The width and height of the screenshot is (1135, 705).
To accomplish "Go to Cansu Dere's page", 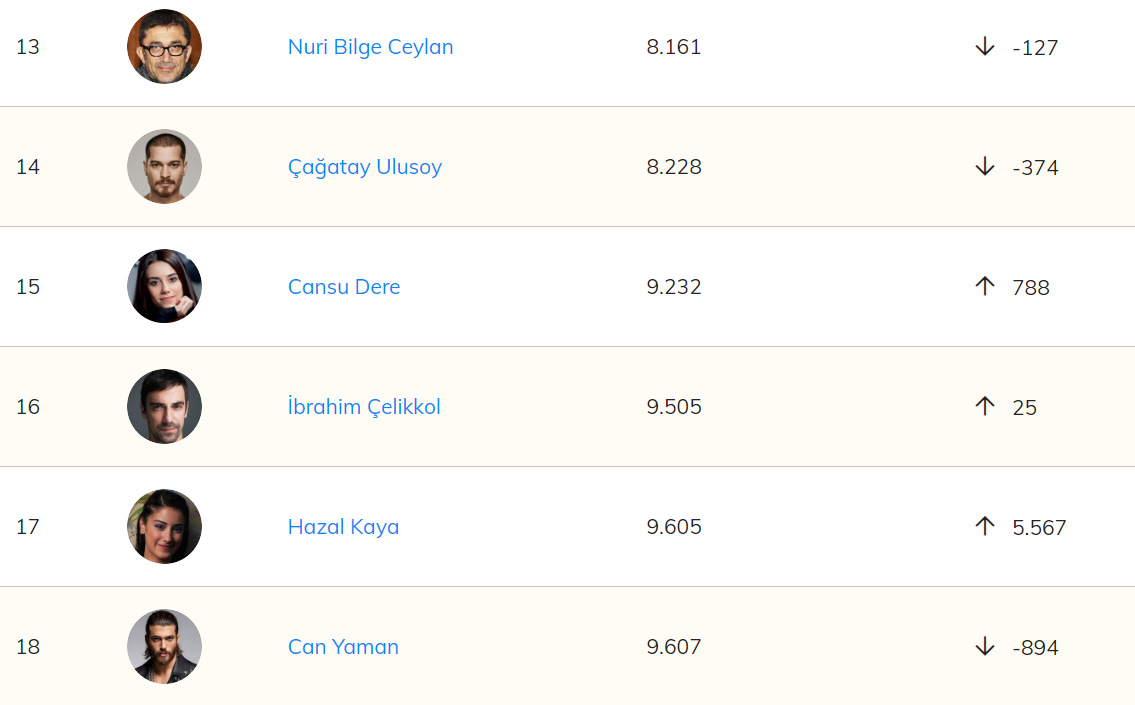I will click(343, 287).
